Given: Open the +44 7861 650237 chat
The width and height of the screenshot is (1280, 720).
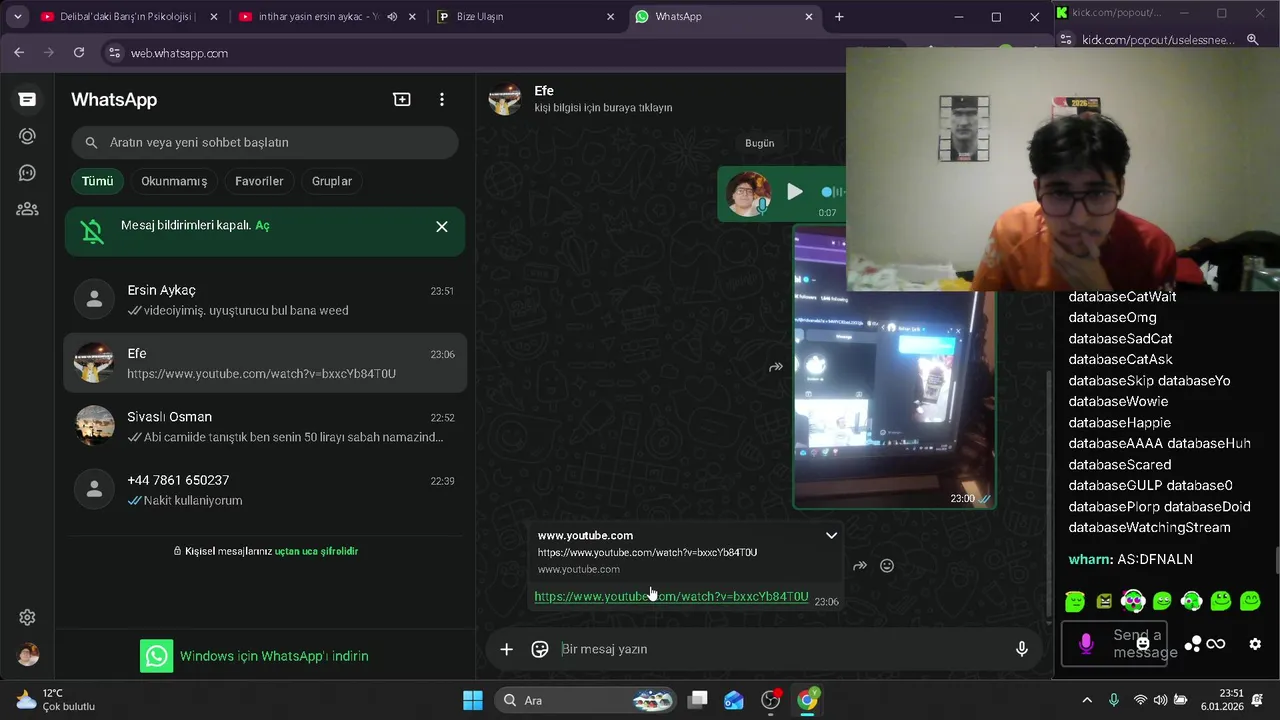Looking at the screenshot, I should click(x=265, y=490).
